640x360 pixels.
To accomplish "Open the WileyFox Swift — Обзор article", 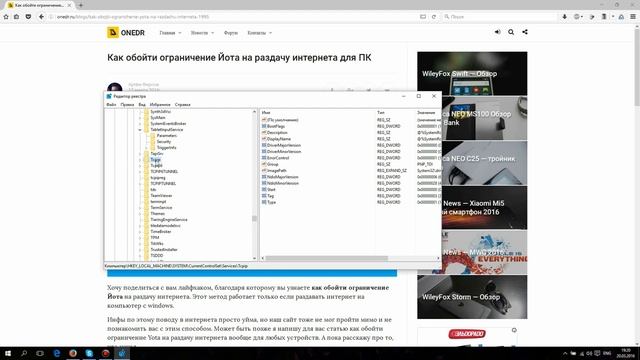I will [x=472, y=73].
